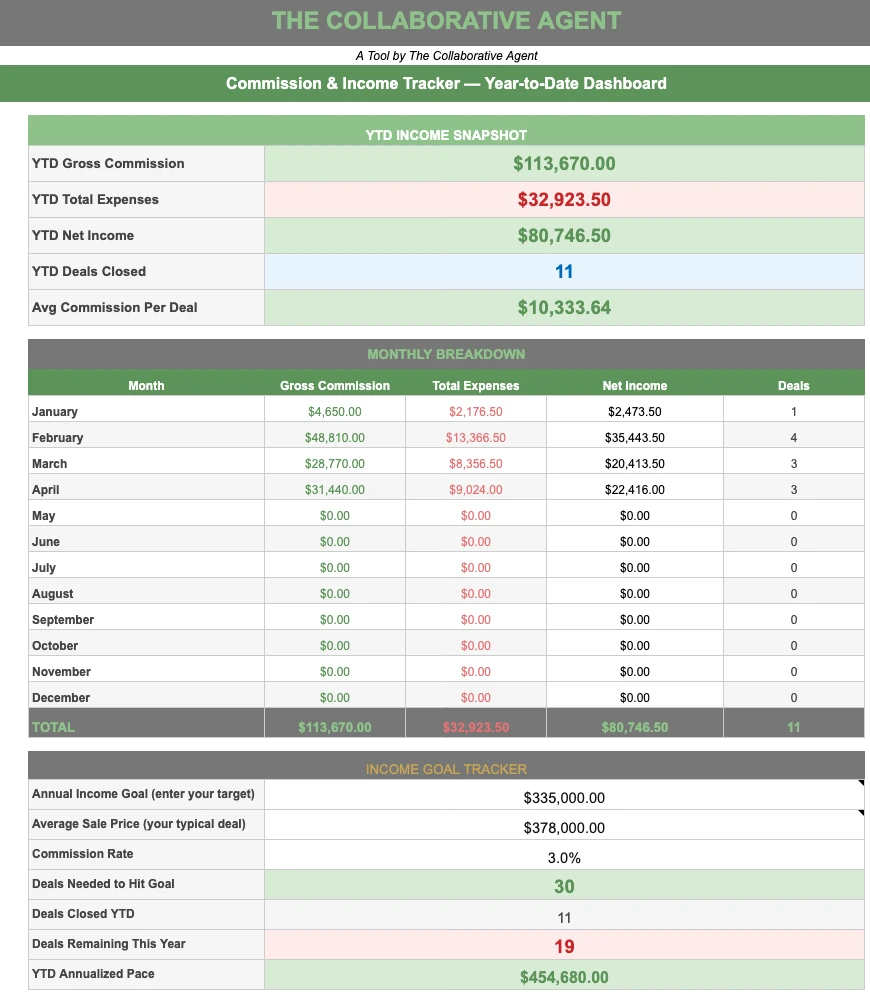Select the YTD Total Expenses amount $32,923.50
The width and height of the screenshot is (870, 996).
(x=564, y=200)
